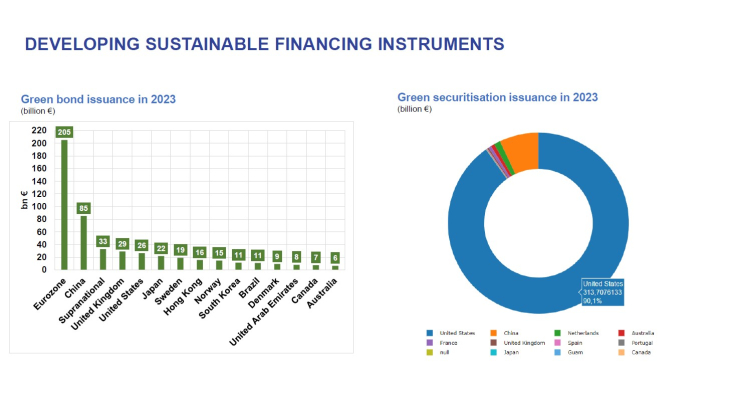
Task: Click the brown United Kingdom legend swatch
Action: click(x=493, y=343)
